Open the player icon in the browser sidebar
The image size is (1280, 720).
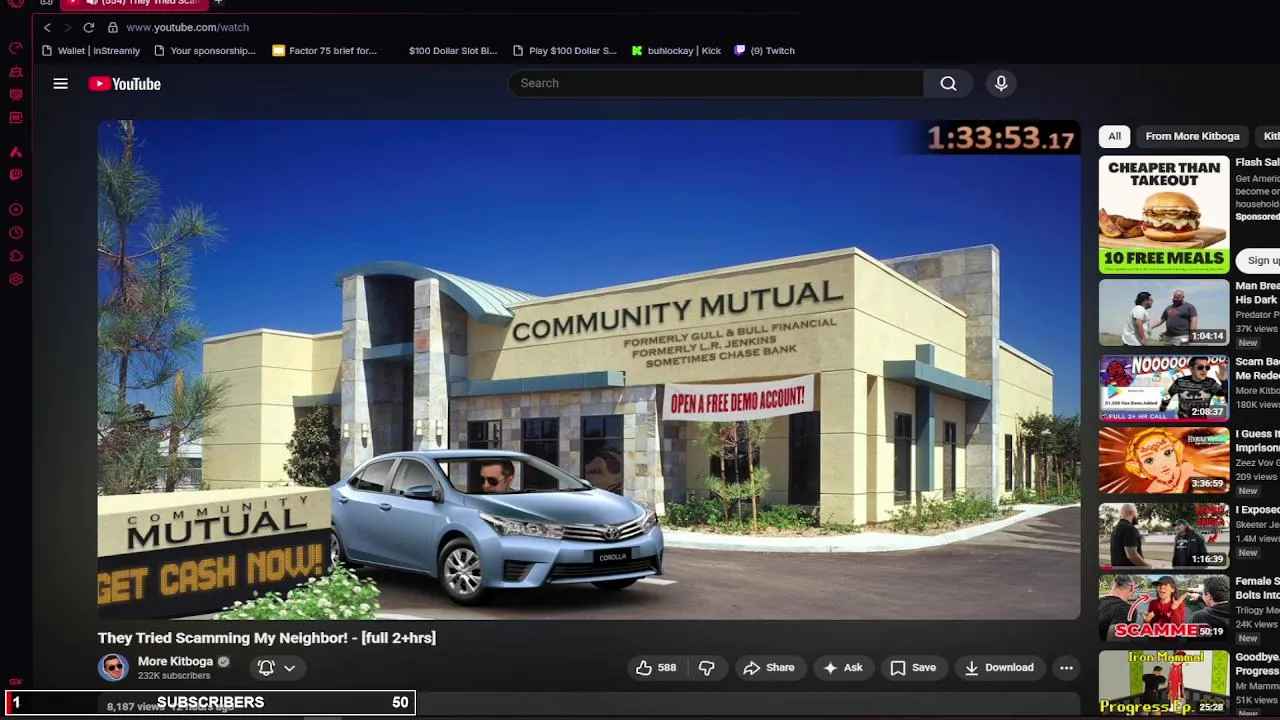16,210
